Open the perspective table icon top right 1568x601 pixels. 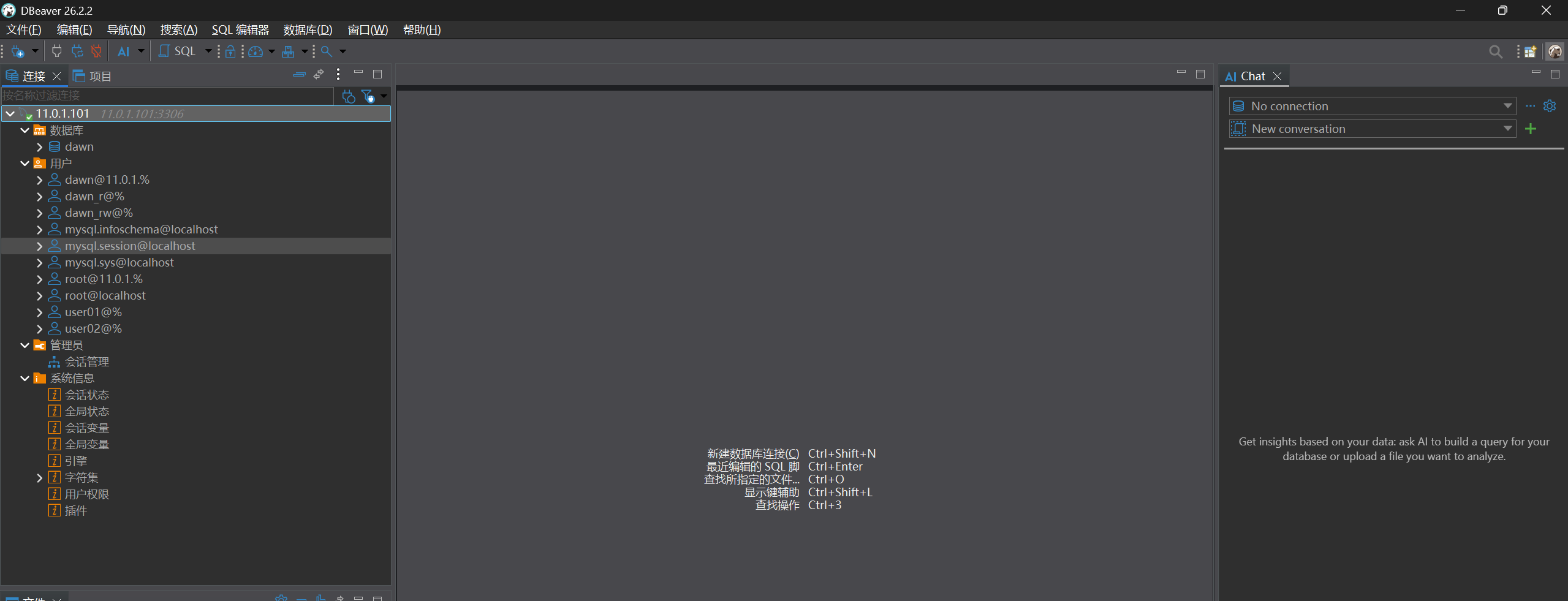(x=1530, y=52)
